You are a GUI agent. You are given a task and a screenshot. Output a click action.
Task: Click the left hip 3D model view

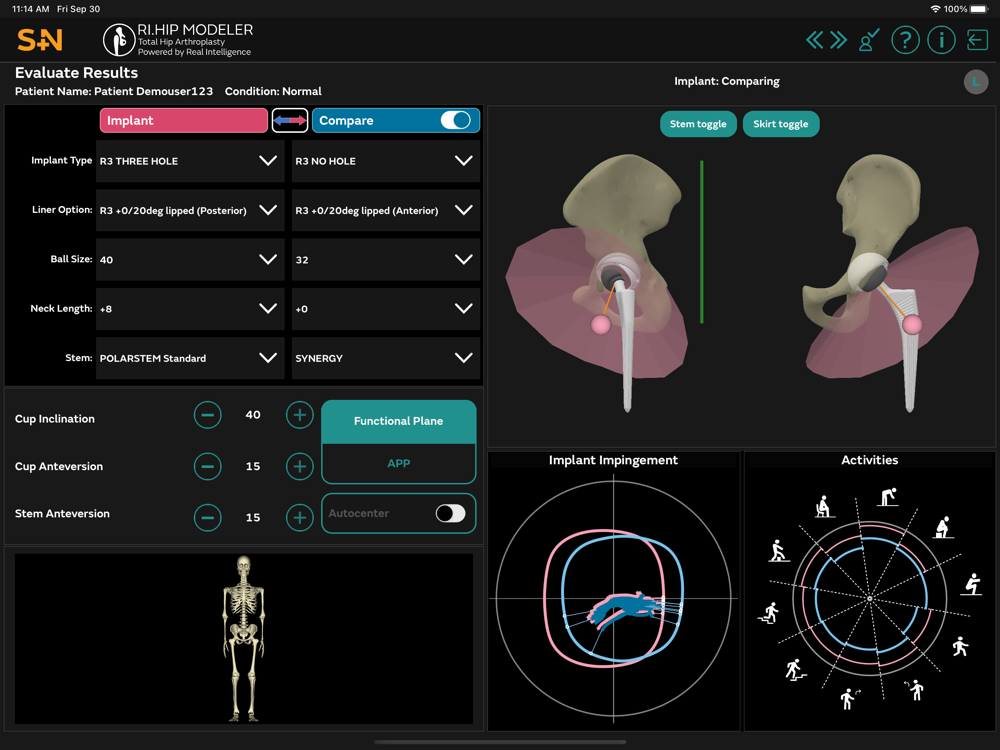point(596,281)
